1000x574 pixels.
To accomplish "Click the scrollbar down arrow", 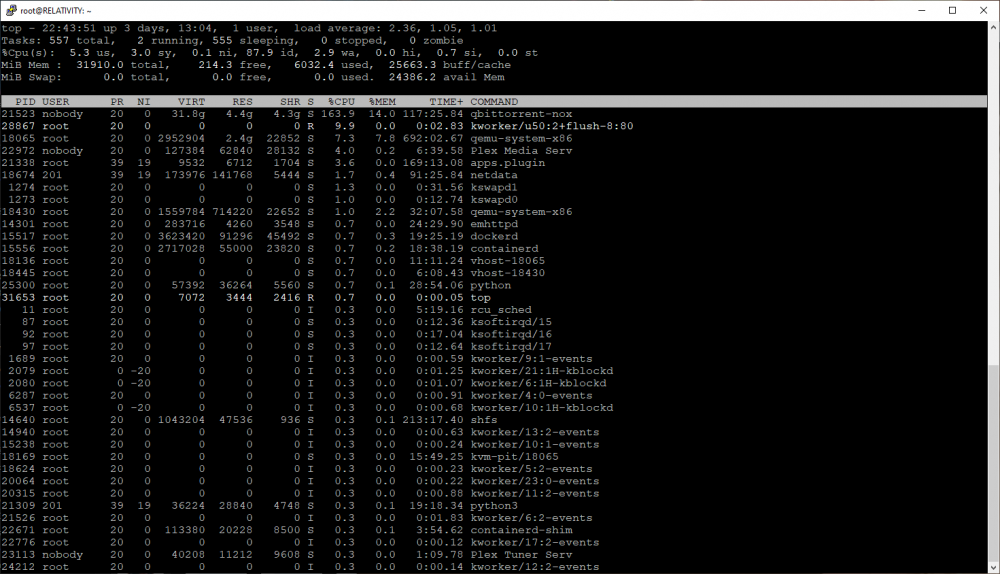I will point(993,567).
